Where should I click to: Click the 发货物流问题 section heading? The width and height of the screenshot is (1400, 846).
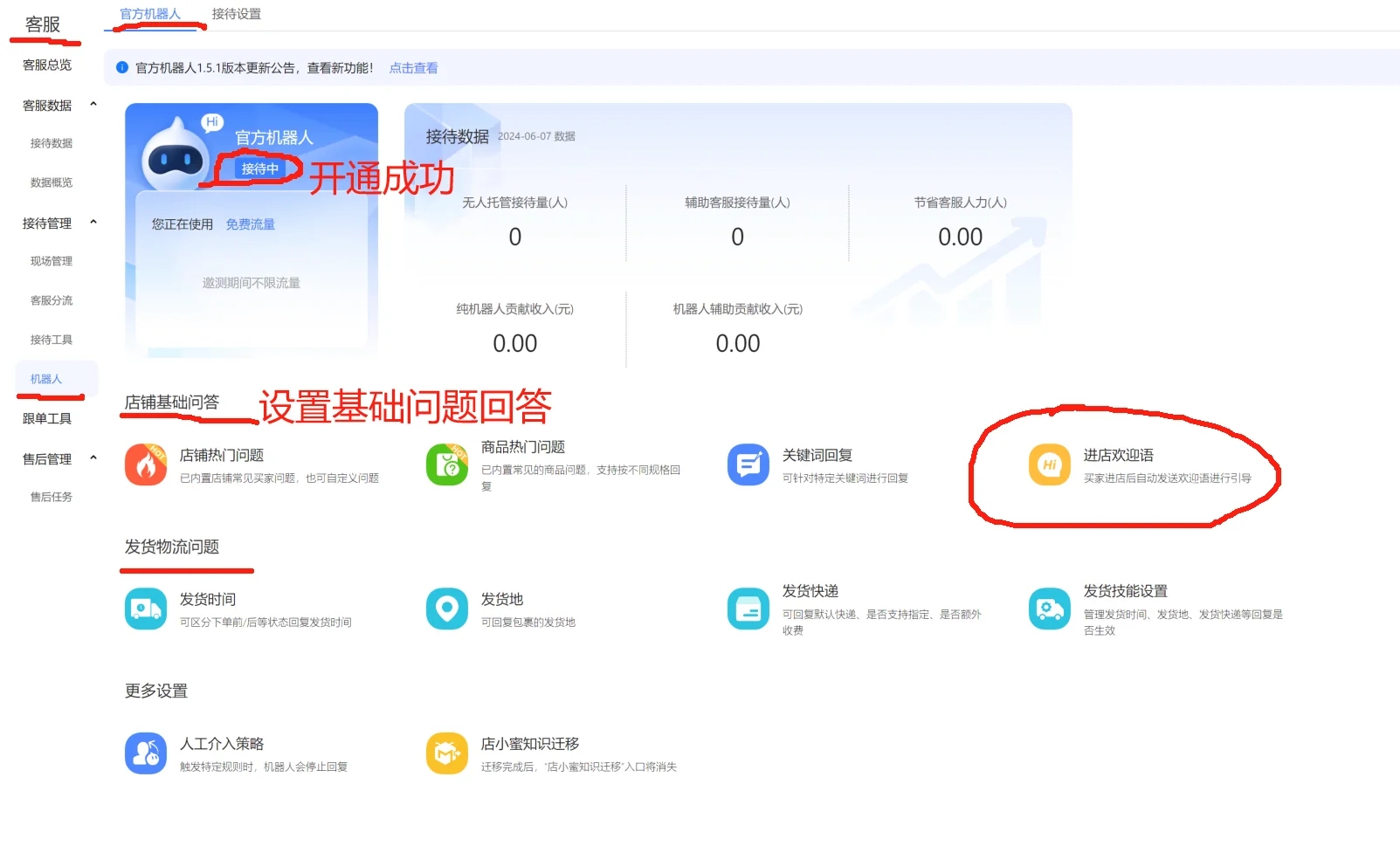coord(172,547)
